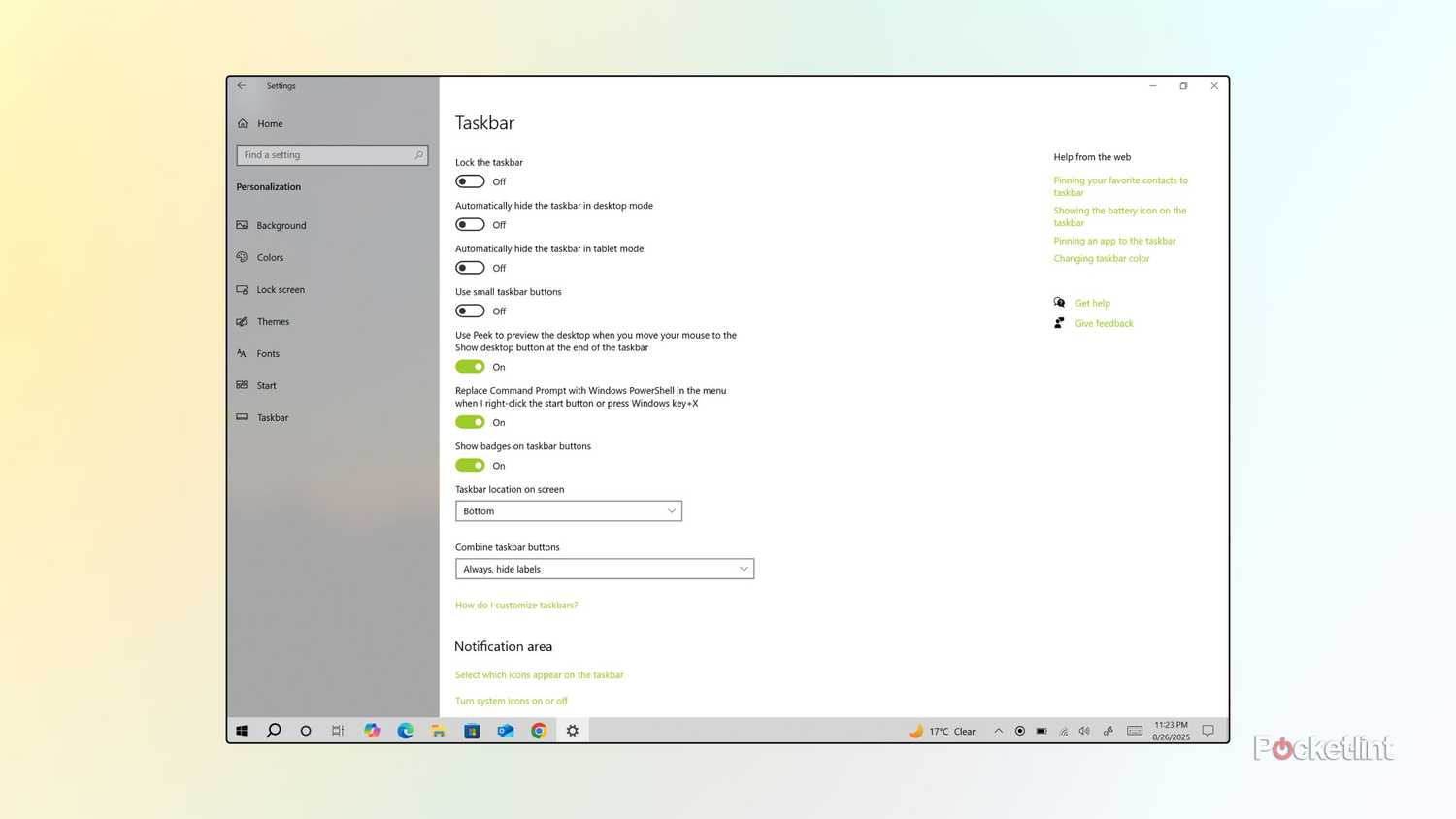This screenshot has height=819, width=1456.
Task: Click the back arrow in Settings
Action: tap(242, 85)
